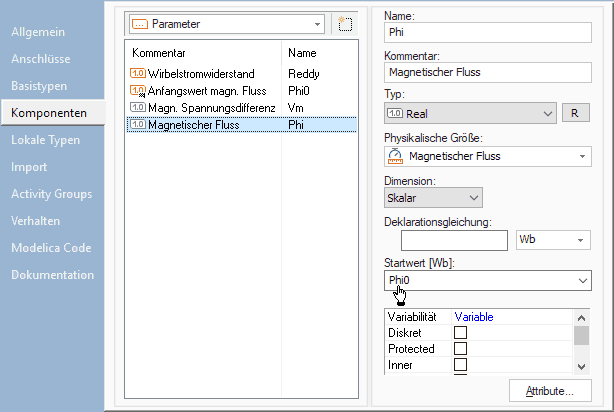Toggle the Diskret checkbox
This screenshot has height=412, width=614.
460,332
